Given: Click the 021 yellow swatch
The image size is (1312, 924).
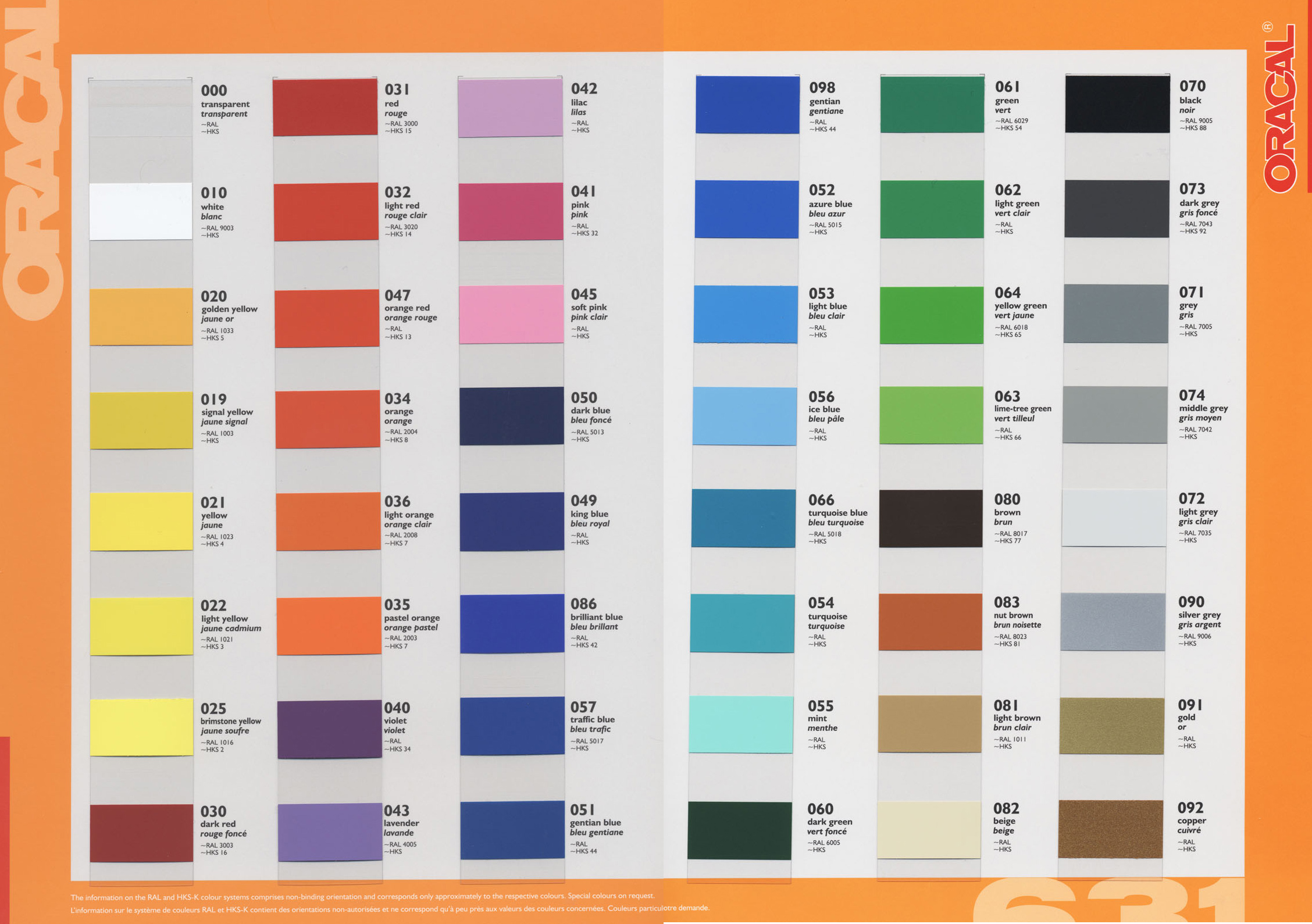Looking at the screenshot, I should click(x=141, y=521).
